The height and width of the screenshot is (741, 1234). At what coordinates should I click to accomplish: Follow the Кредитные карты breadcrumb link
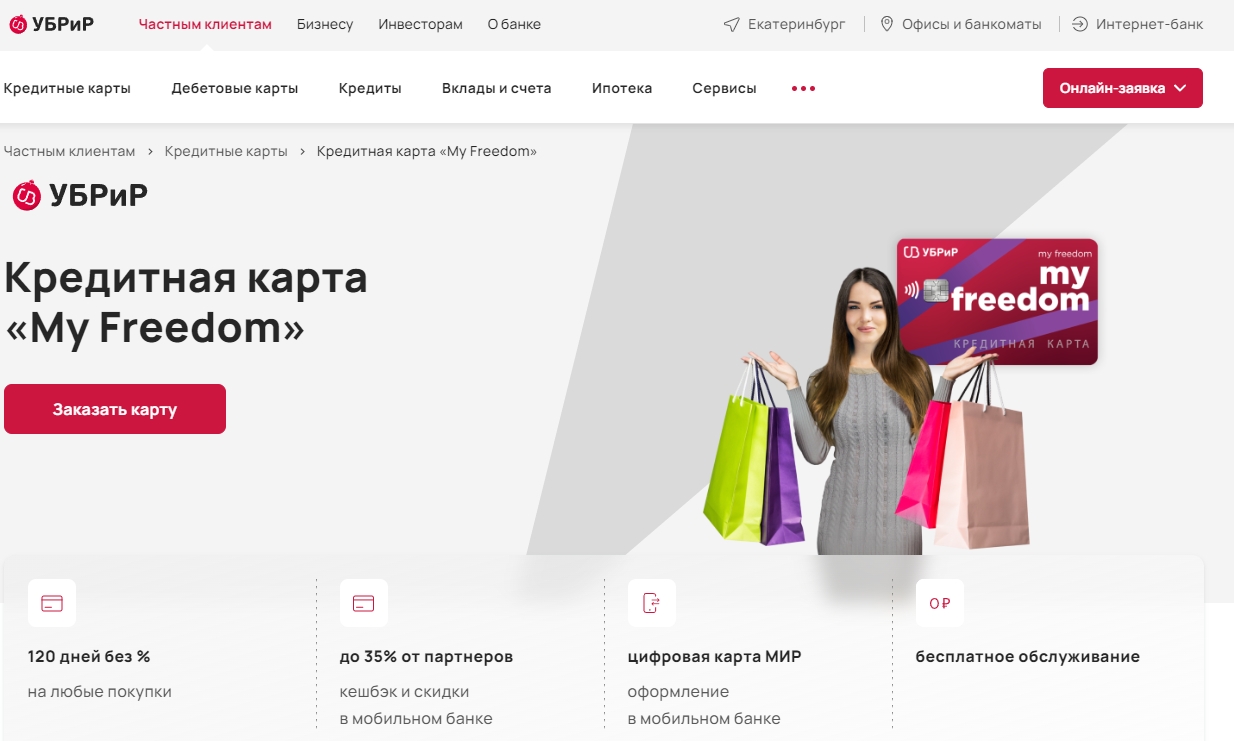coord(226,151)
